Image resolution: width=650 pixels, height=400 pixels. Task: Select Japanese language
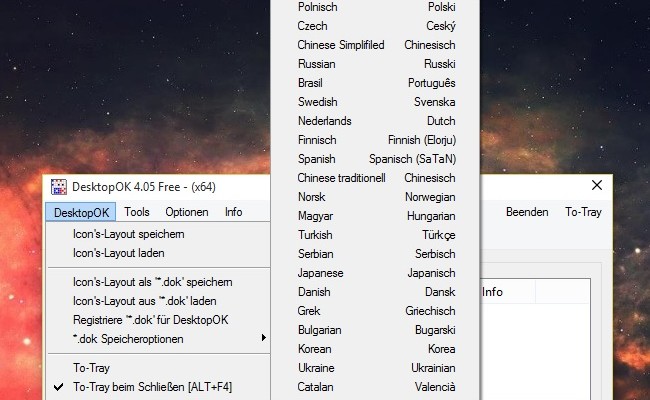coord(376,273)
